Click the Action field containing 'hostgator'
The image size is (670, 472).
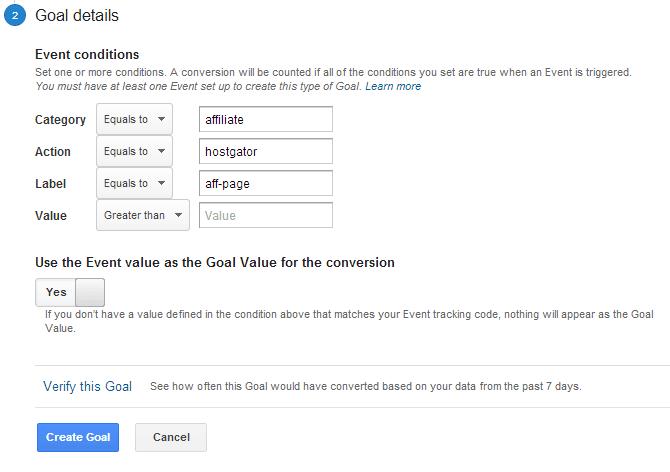coord(266,151)
